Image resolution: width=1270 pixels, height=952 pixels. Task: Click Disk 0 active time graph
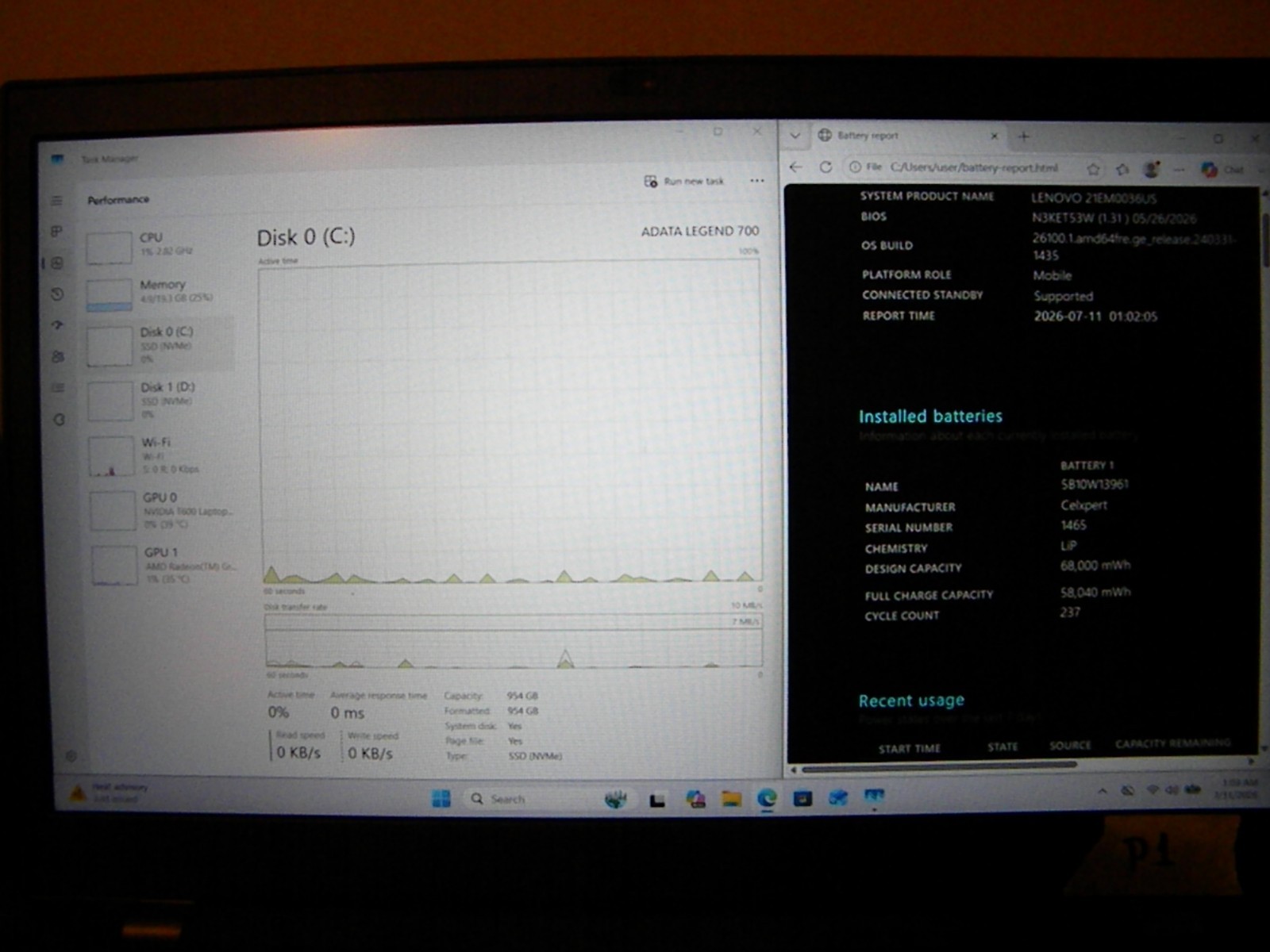tap(510, 424)
